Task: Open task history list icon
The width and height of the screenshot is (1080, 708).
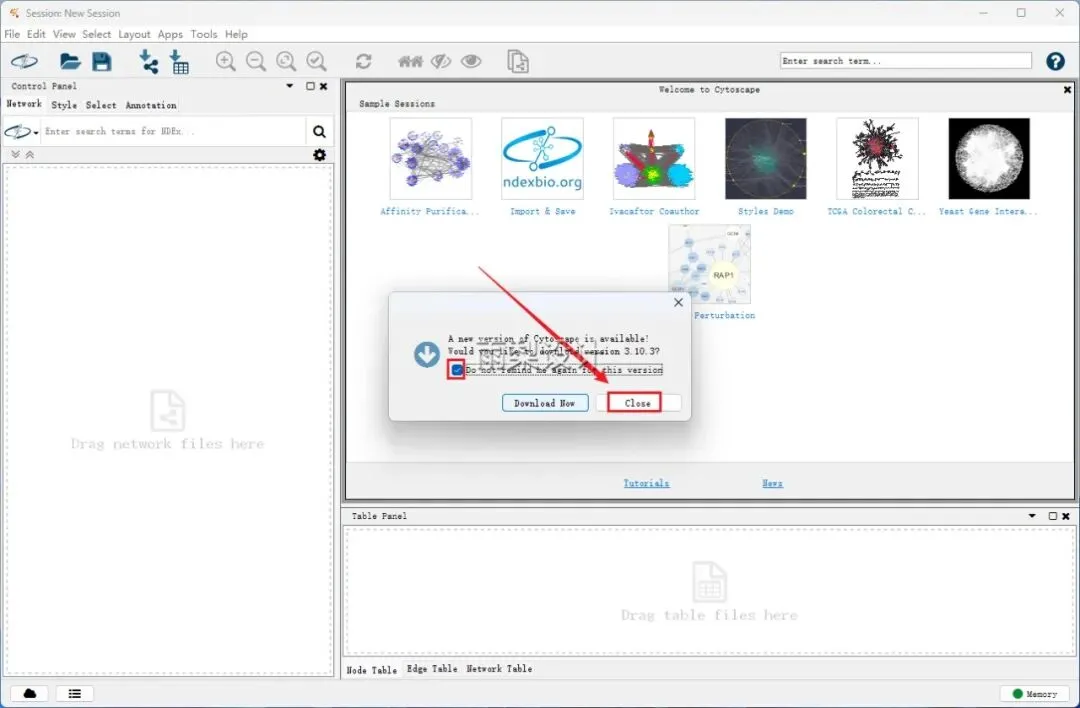Action: coord(74,694)
